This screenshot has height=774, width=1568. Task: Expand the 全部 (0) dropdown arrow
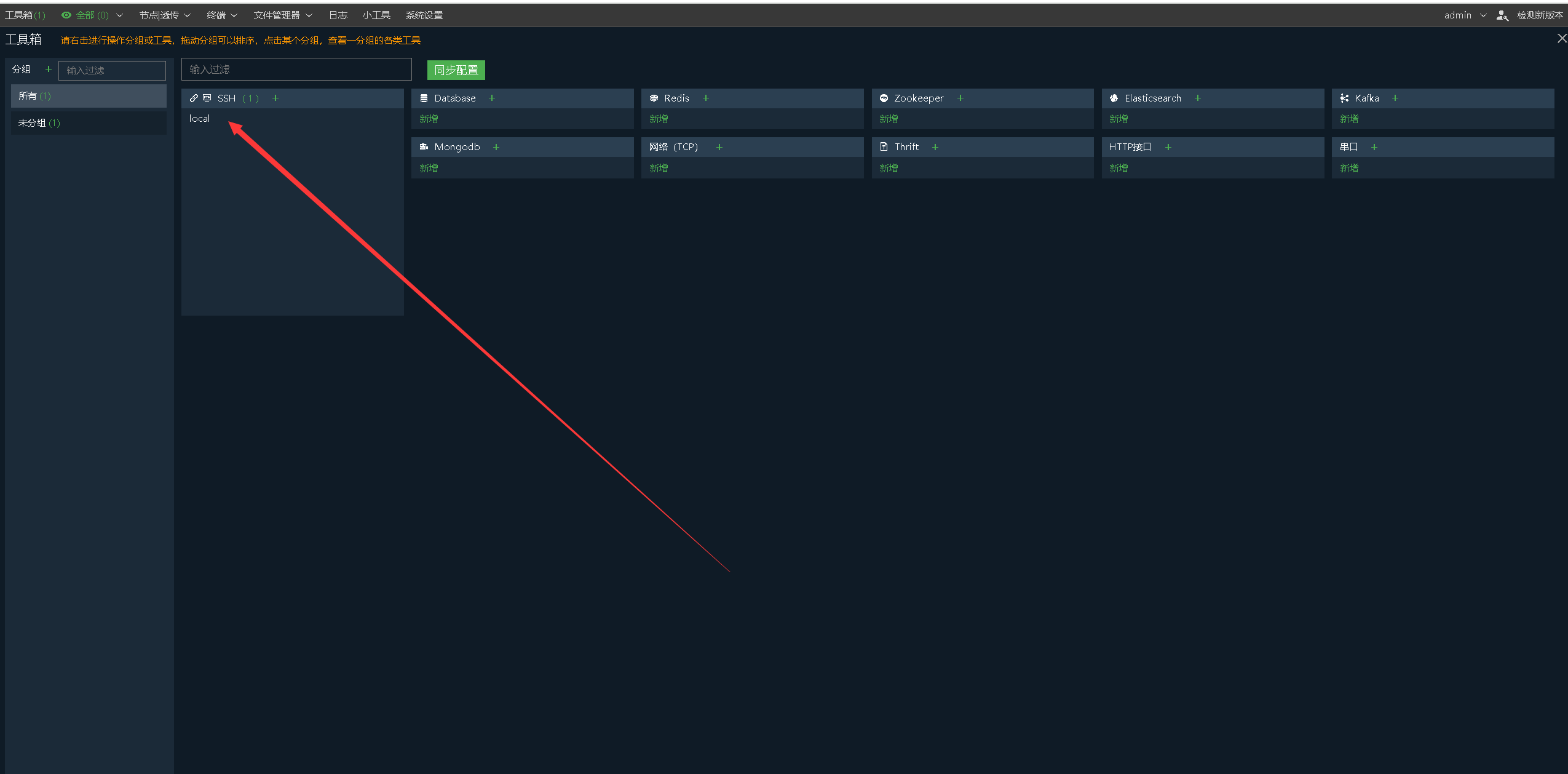[119, 15]
